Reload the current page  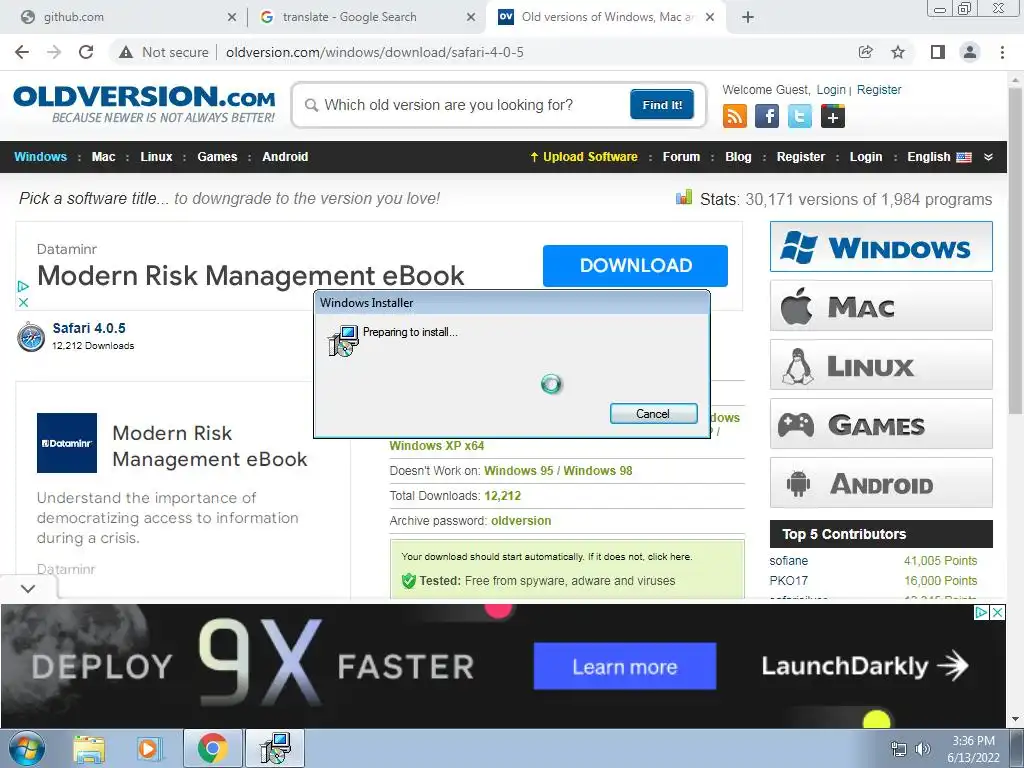coord(86,52)
